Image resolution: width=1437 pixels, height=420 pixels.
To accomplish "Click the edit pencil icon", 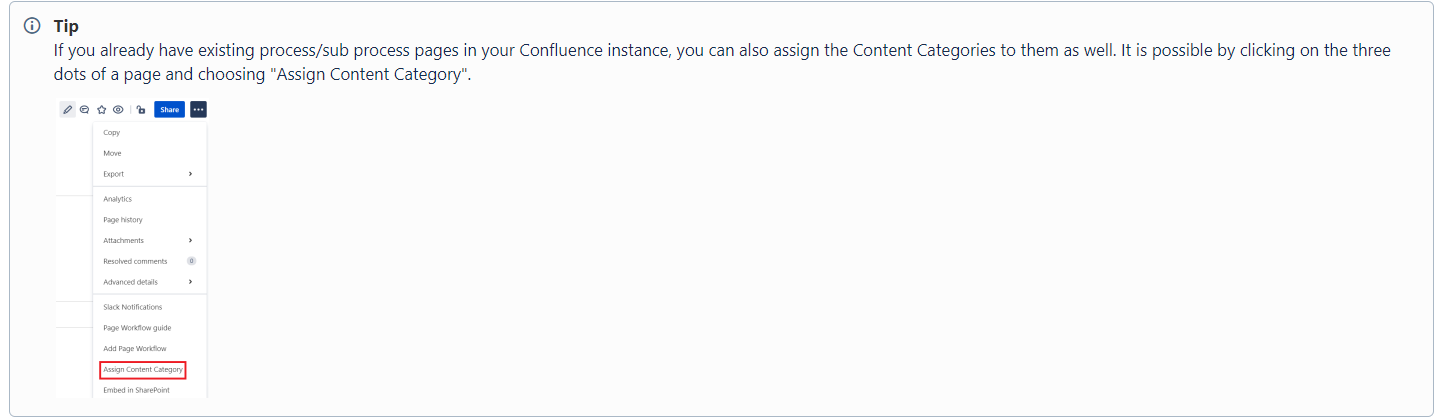I will pyautogui.click(x=67, y=110).
